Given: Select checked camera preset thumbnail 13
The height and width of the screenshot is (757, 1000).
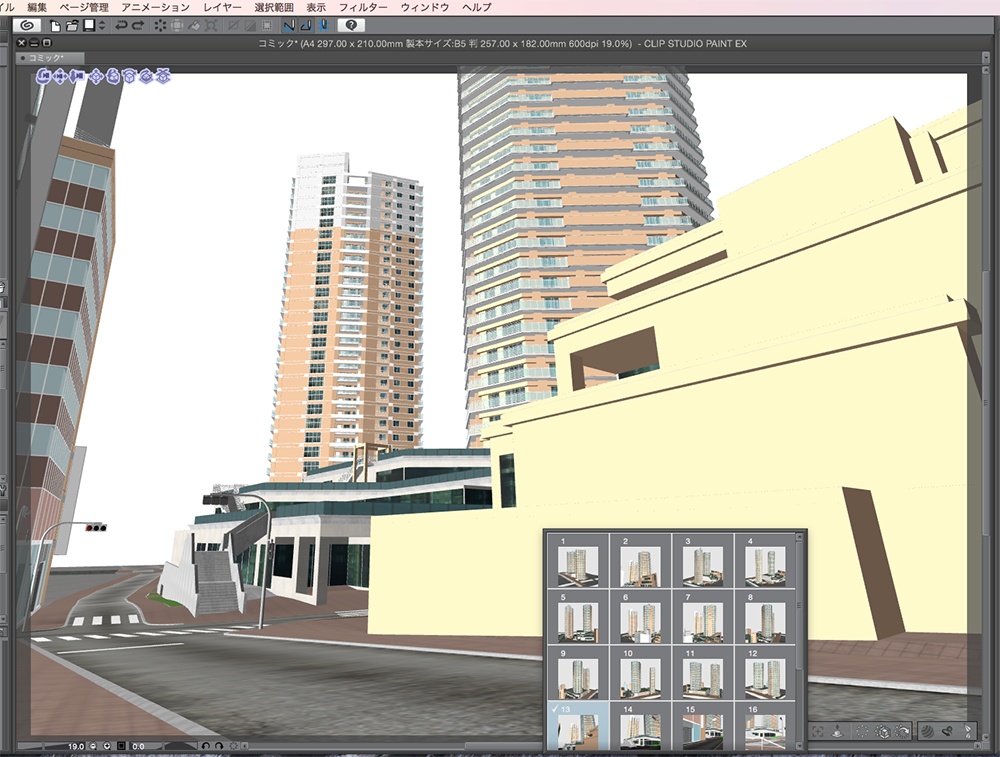Looking at the screenshot, I should (578, 726).
